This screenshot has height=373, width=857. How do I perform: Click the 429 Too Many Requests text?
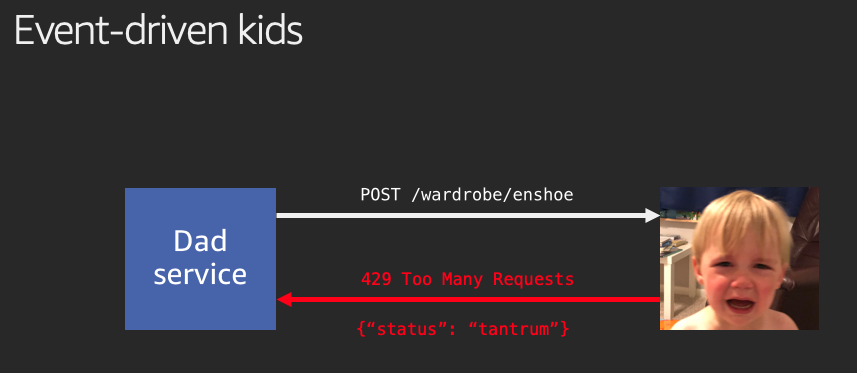(467, 279)
